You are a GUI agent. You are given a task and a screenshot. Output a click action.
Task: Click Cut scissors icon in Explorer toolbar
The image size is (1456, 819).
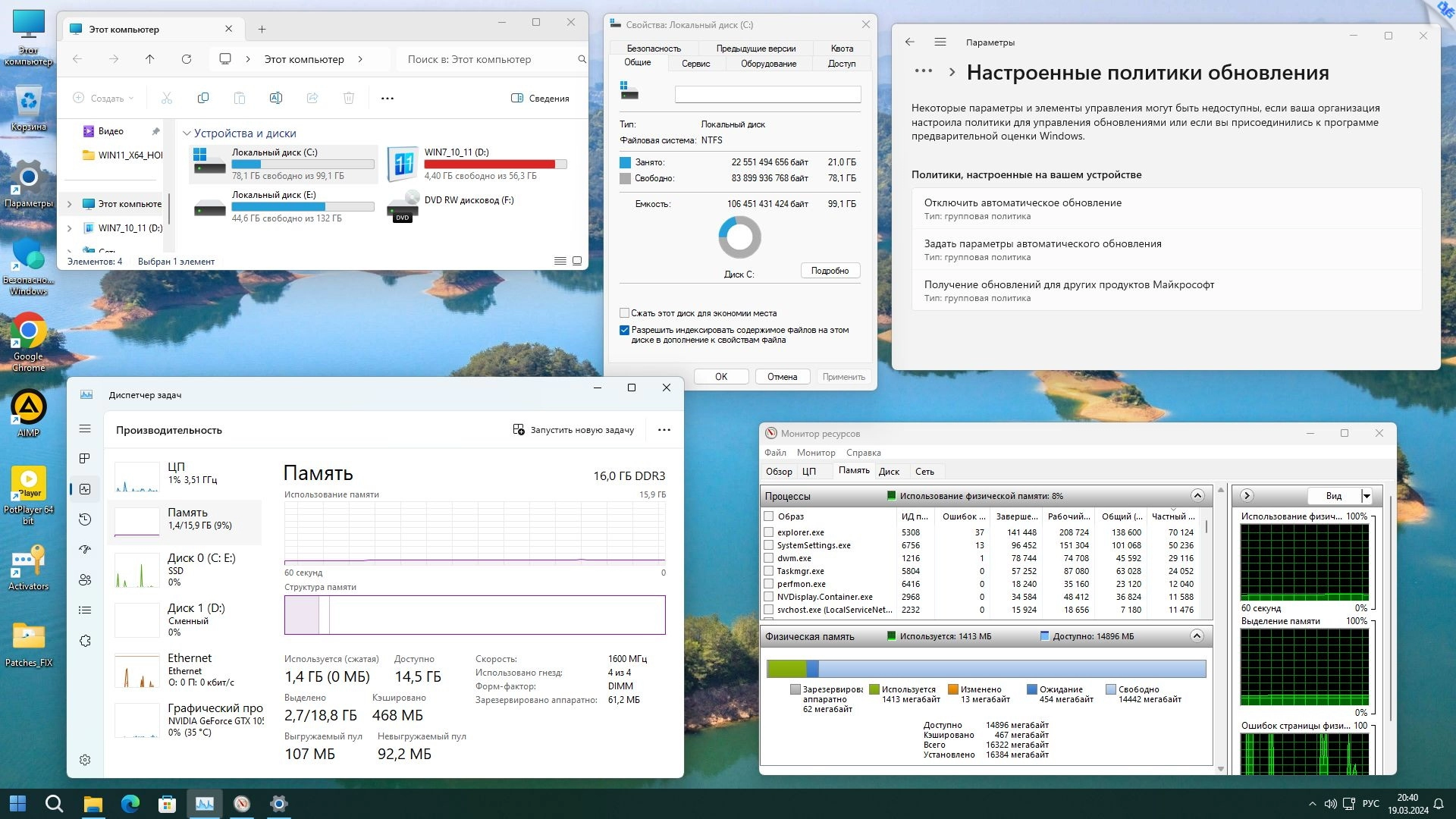(167, 98)
